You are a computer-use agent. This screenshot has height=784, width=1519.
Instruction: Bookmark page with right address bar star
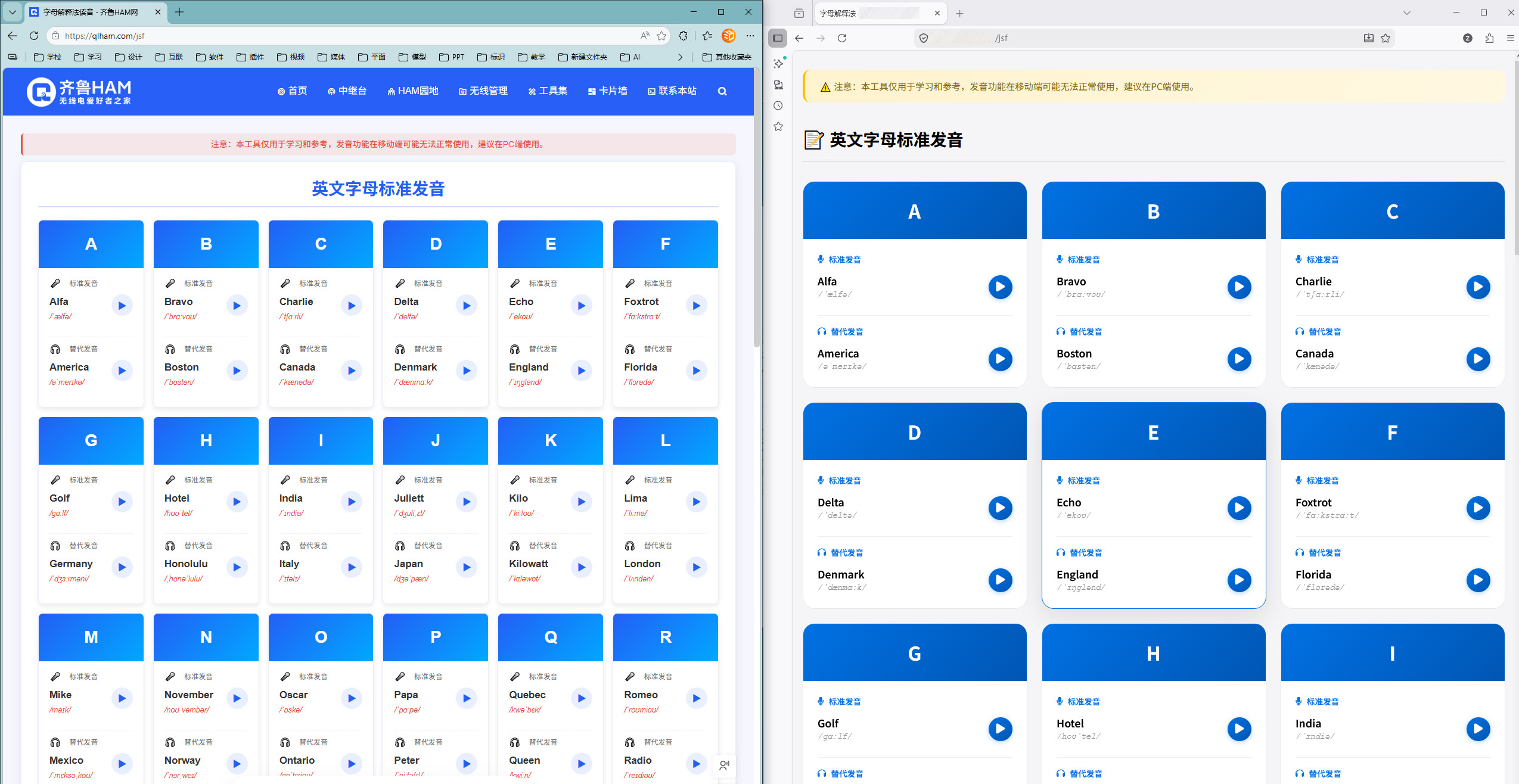1386,38
